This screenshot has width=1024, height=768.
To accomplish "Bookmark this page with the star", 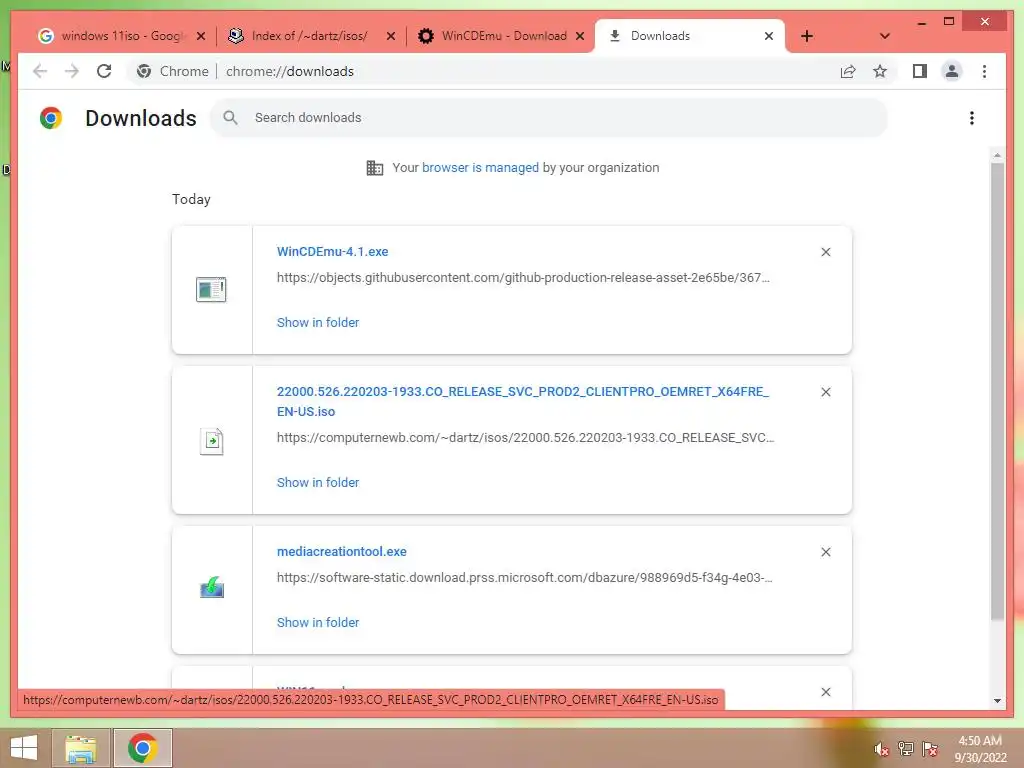I will [880, 71].
